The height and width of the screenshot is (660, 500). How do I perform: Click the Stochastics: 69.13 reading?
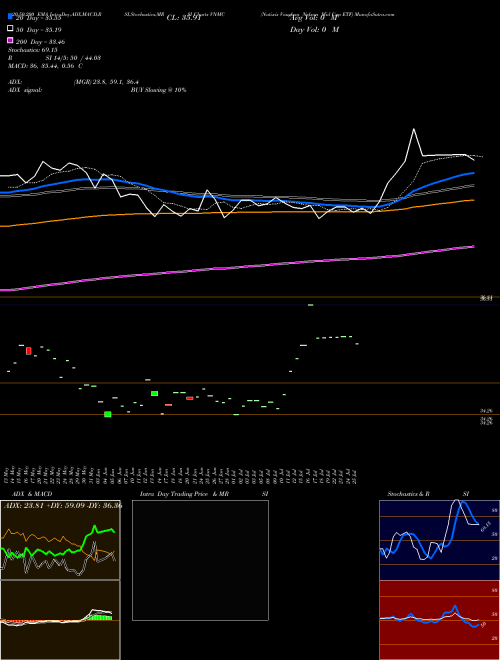click(x=33, y=50)
